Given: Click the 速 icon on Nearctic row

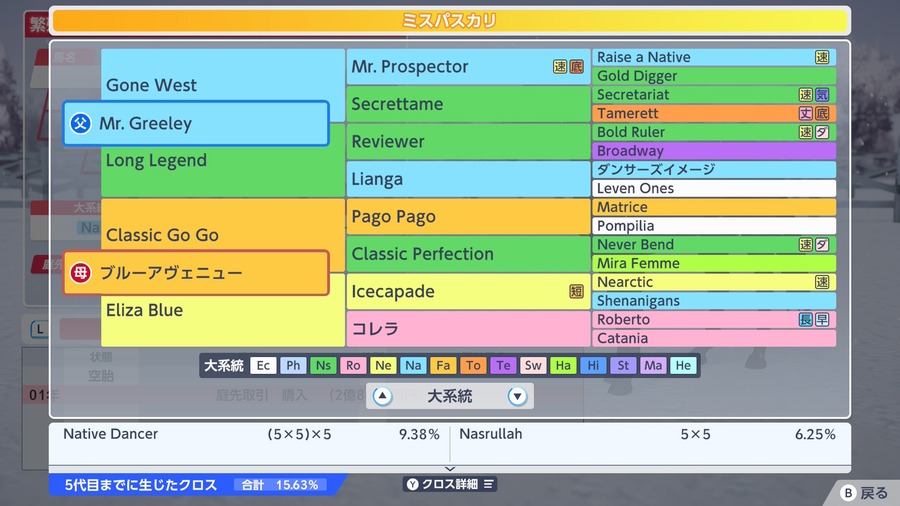Looking at the screenshot, I should (x=822, y=282).
